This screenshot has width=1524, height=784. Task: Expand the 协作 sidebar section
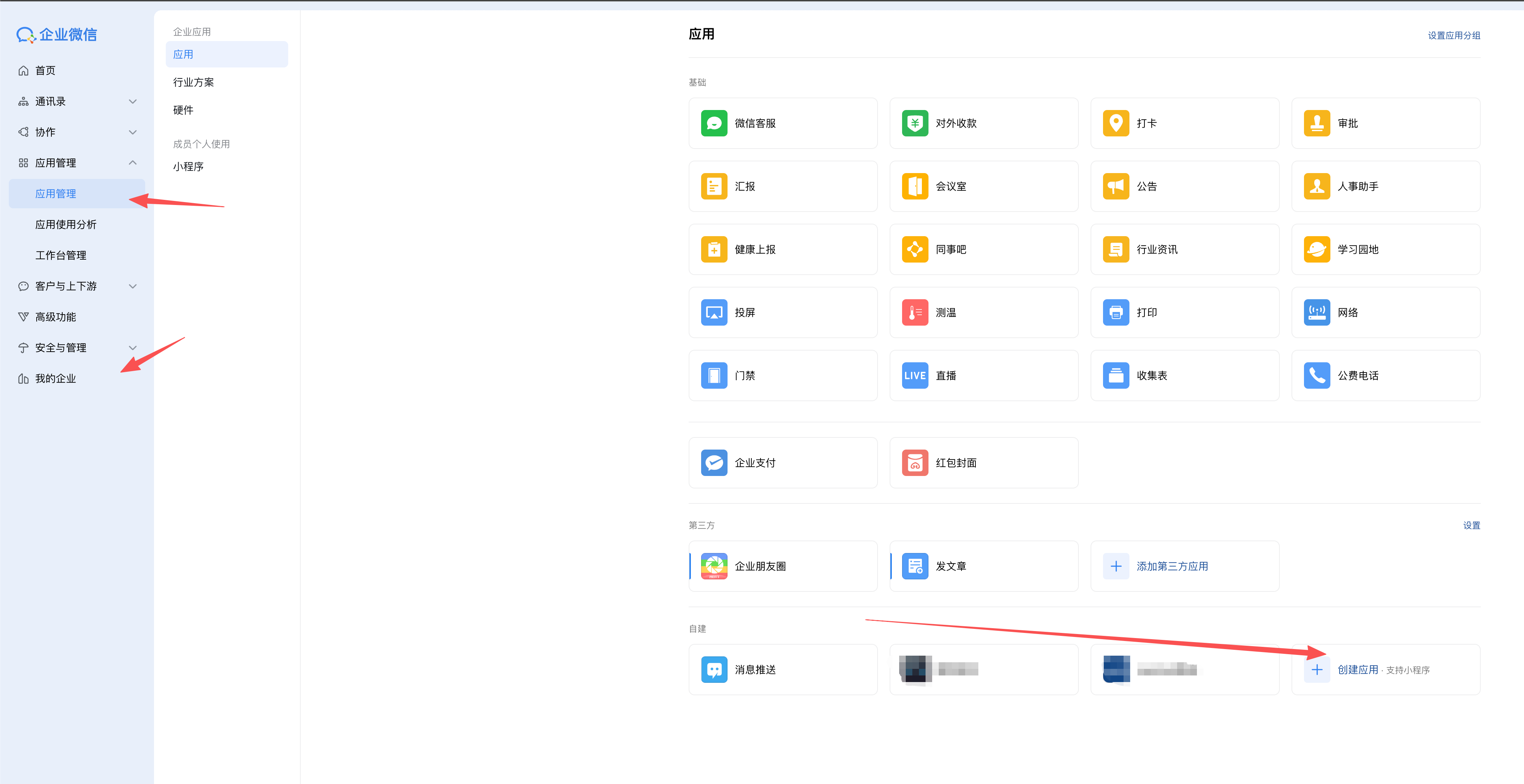click(132, 132)
